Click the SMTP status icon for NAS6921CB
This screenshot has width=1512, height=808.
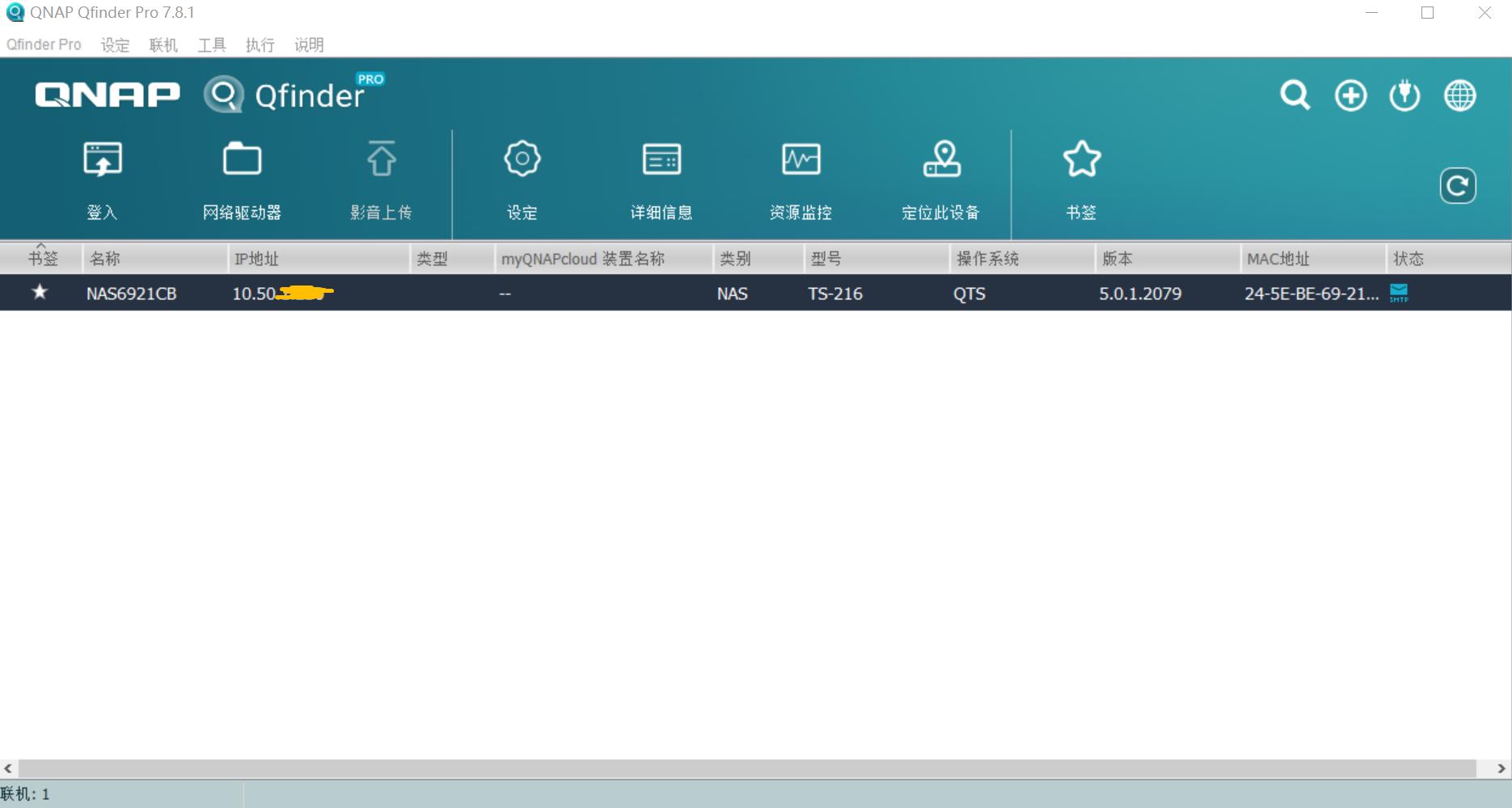click(x=1399, y=293)
